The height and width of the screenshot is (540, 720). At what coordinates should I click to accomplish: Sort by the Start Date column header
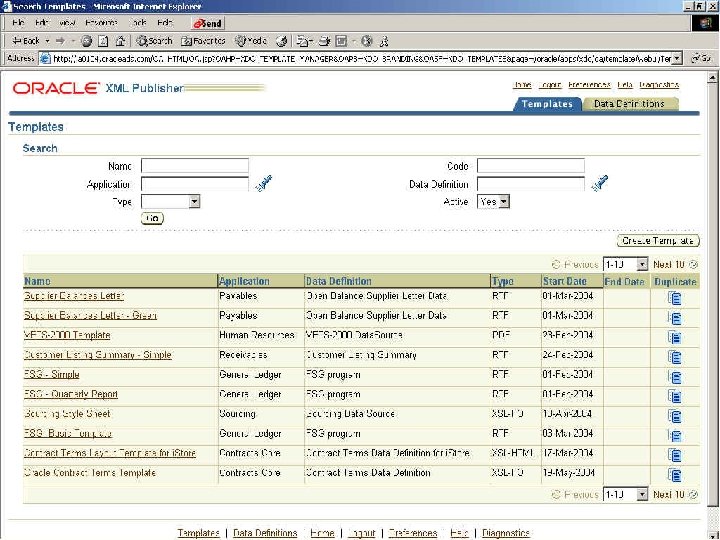tap(564, 281)
